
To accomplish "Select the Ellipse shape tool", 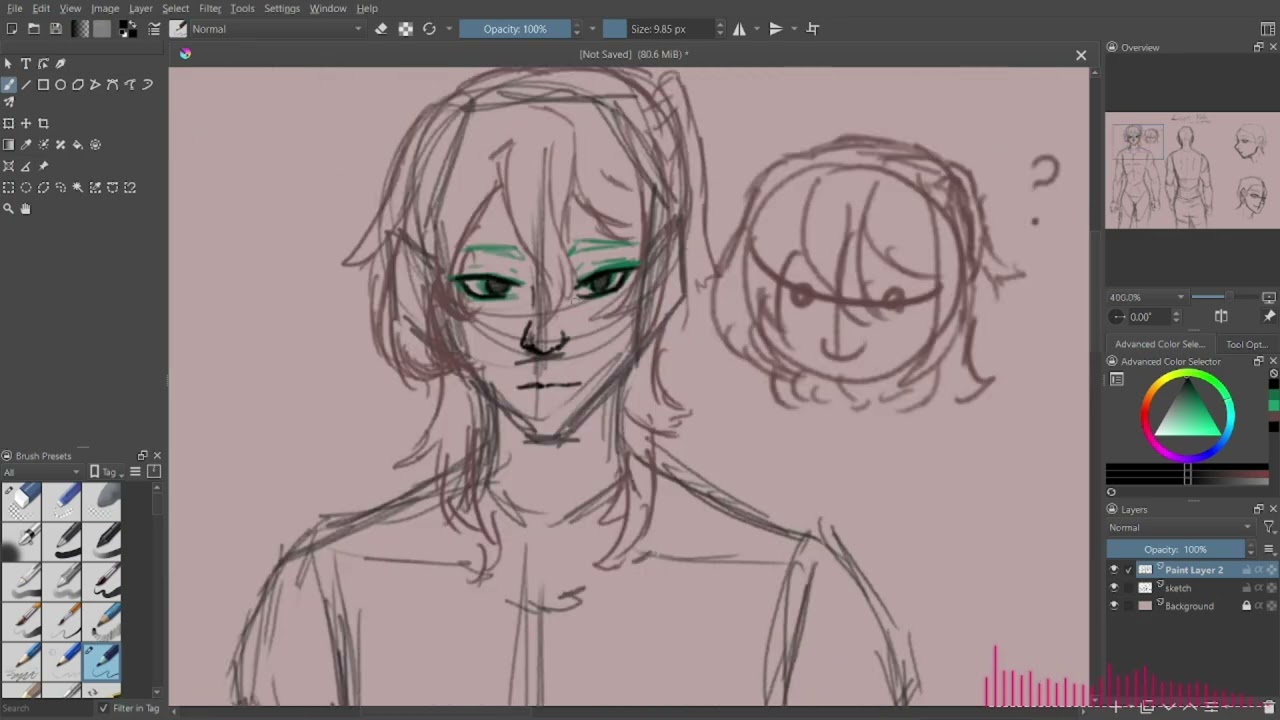I will [60, 85].
